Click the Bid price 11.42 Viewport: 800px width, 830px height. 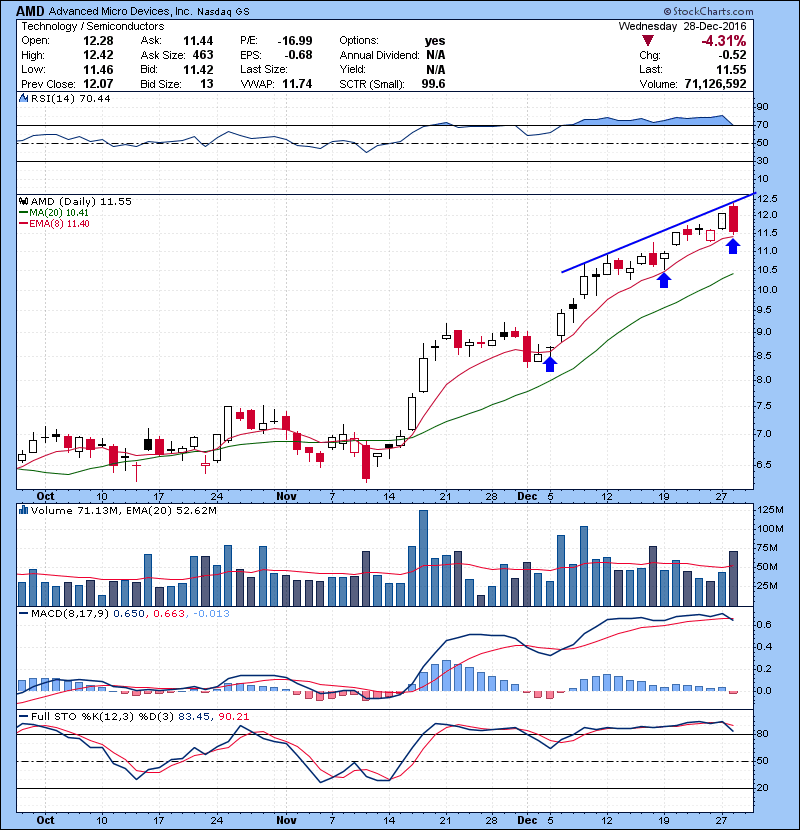[x=198, y=69]
